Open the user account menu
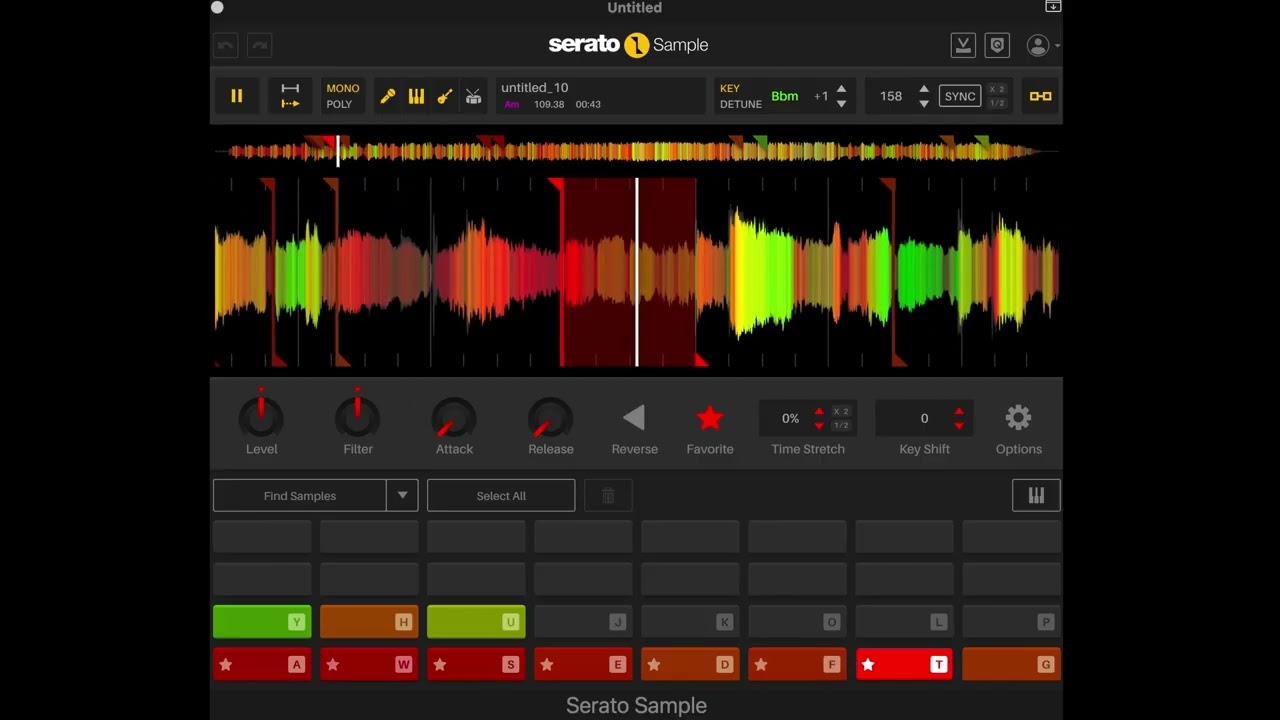The height and width of the screenshot is (720, 1280). point(1041,45)
